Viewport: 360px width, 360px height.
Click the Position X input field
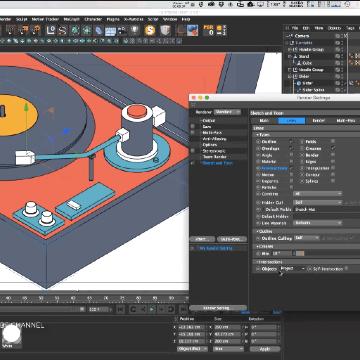[192, 327]
